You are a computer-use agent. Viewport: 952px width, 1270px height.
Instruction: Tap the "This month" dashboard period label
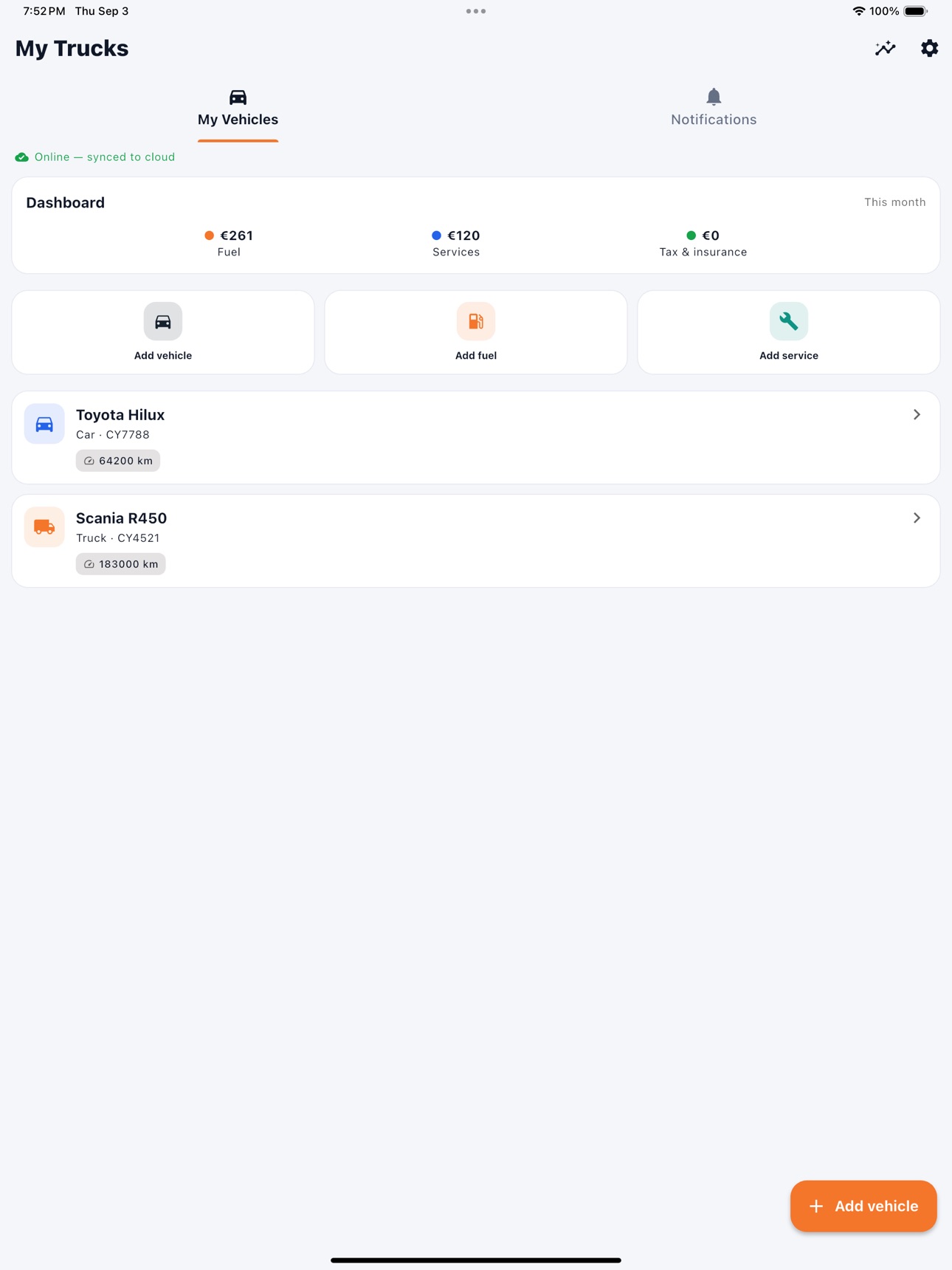pyautogui.click(x=895, y=202)
